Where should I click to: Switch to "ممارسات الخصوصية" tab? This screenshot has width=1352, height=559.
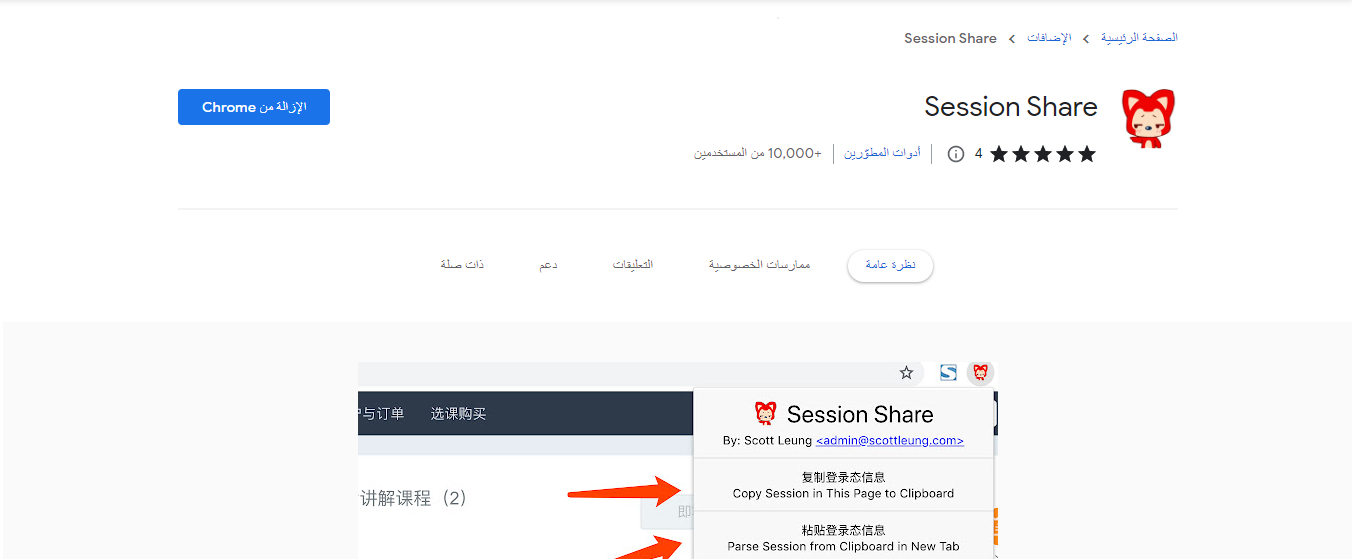pos(760,265)
